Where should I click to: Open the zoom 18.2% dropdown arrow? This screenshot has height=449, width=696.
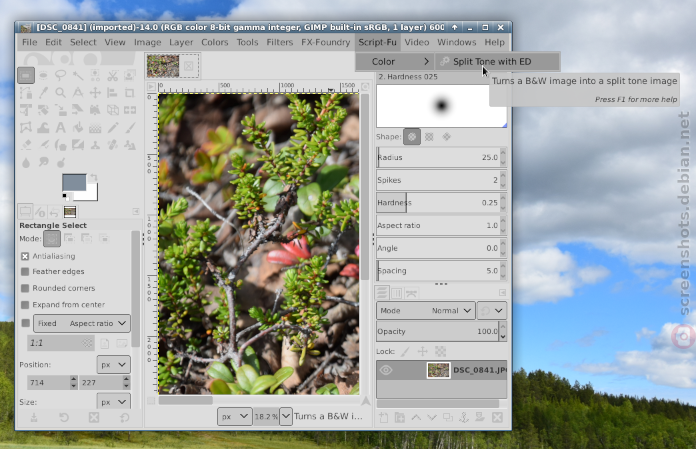(286, 416)
